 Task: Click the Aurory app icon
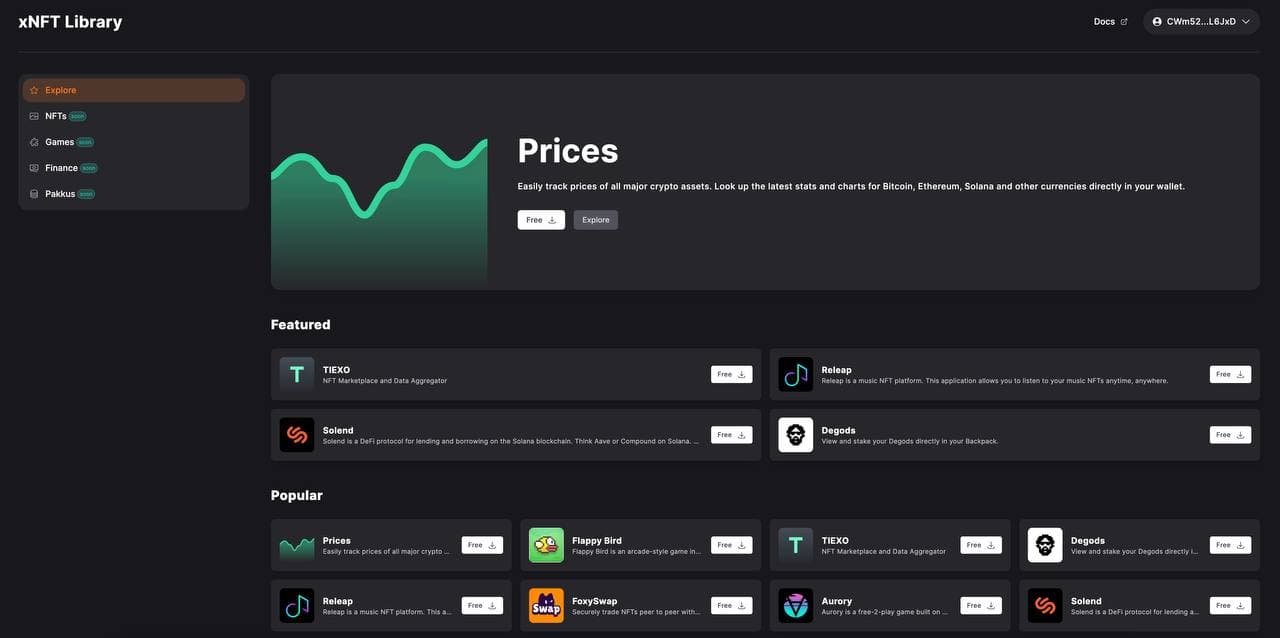point(796,606)
